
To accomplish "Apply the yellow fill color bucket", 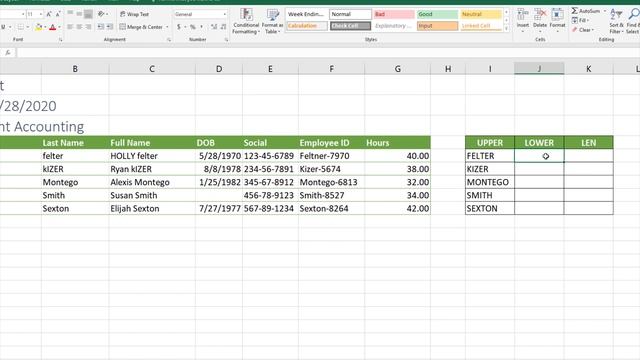I will tap(38, 27).
